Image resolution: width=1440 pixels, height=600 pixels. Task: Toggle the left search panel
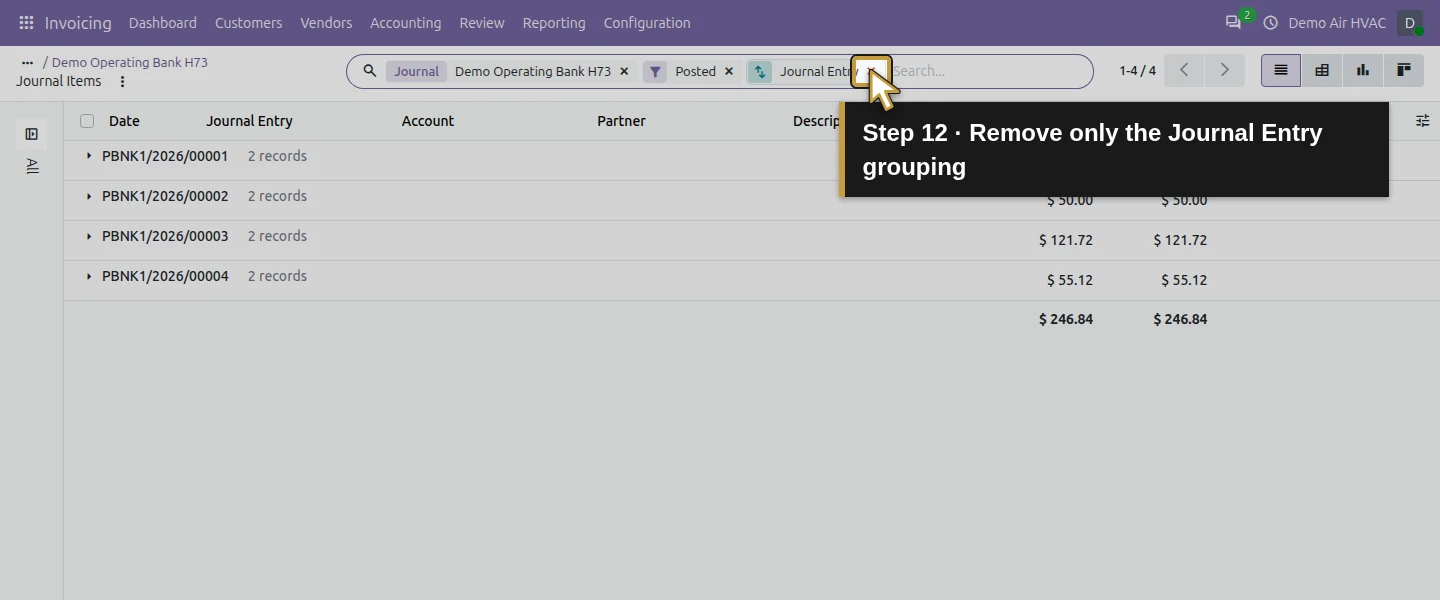pyautogui.click(x=32, y=134)
